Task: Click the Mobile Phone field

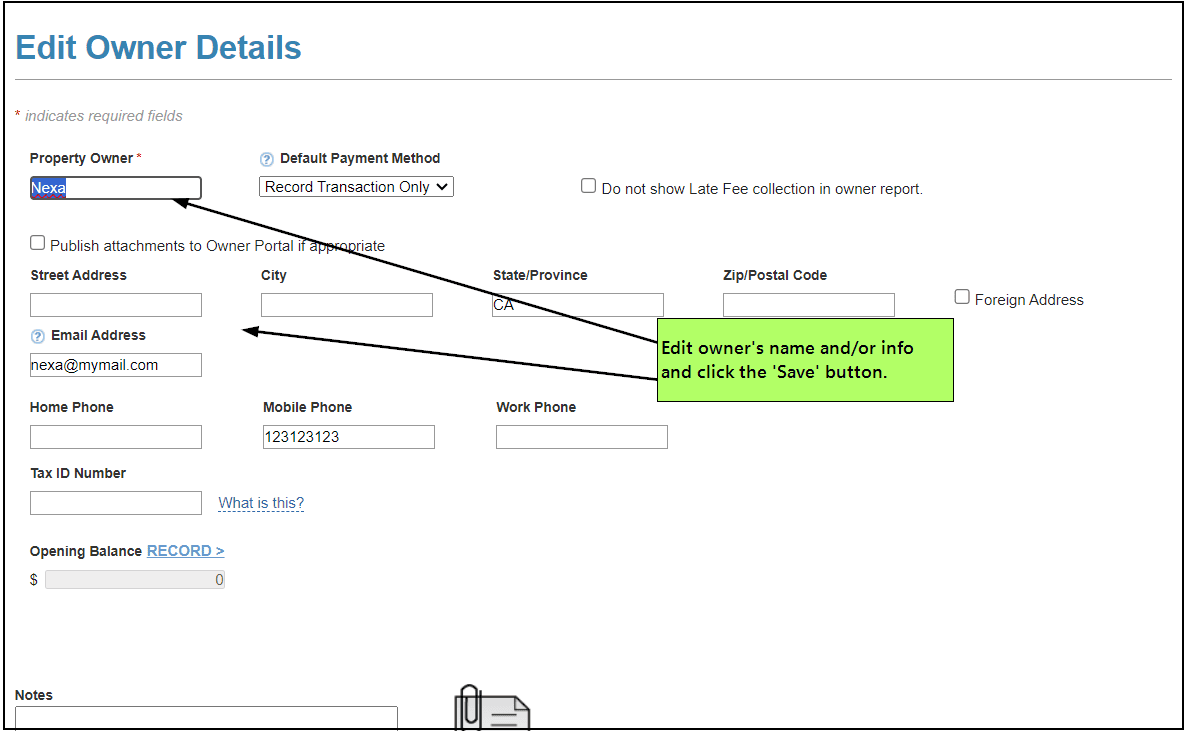Action: click(349, 437)
